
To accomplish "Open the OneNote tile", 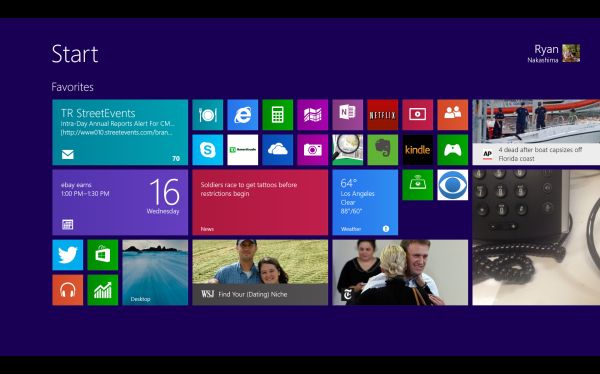I will [x=347, y=115].
